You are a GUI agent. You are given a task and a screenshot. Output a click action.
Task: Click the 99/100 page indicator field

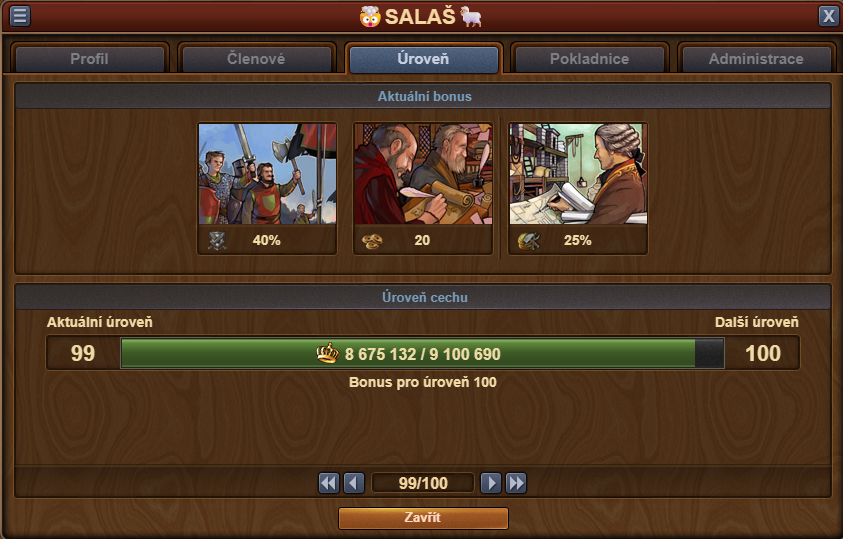point(423,483)
